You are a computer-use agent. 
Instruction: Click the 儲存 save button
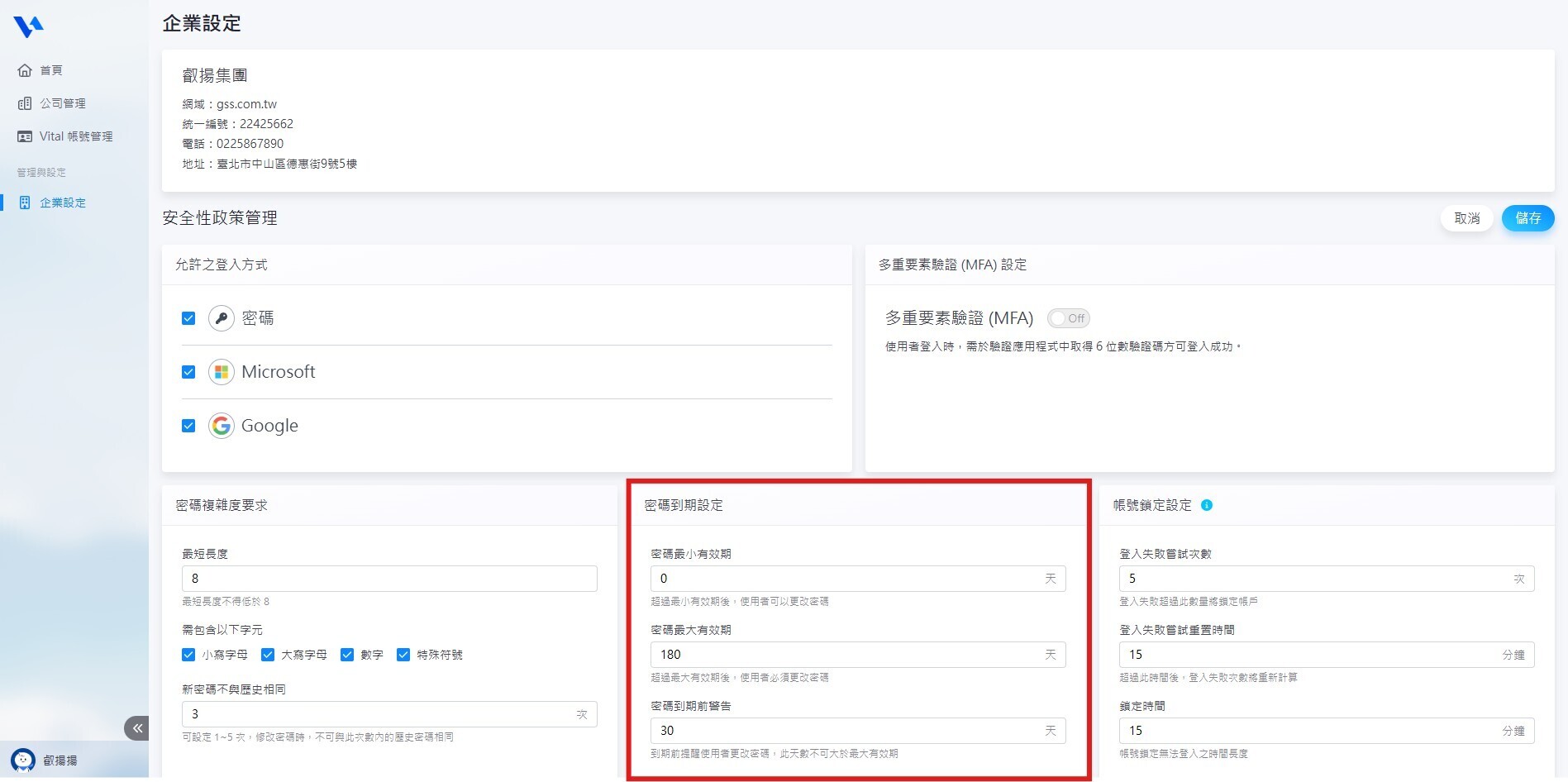pos(1527,217)
